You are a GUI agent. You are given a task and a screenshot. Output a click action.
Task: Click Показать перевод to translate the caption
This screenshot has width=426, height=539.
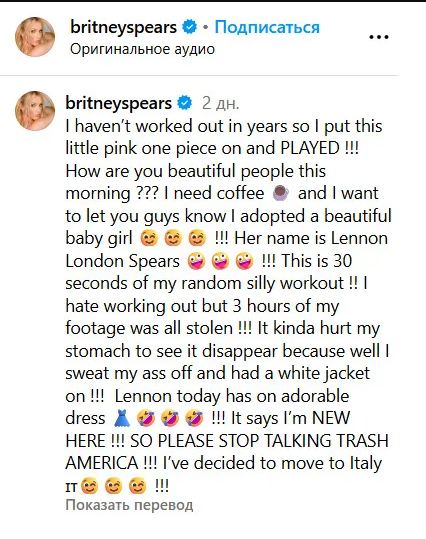(x=129, y=505)
